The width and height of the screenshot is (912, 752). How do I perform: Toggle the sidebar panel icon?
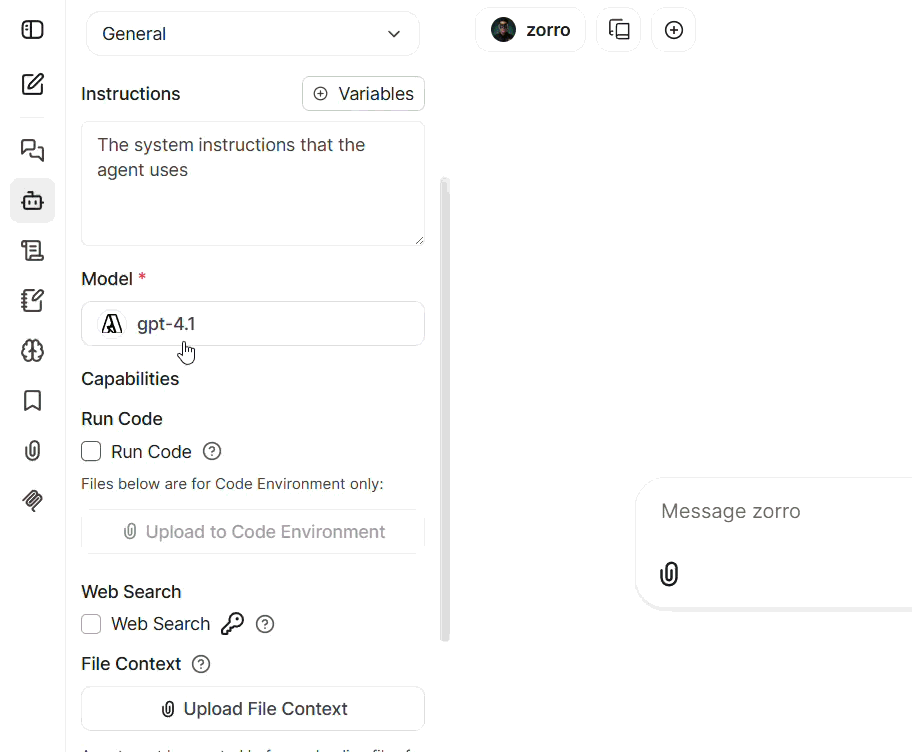coord(33,30)
